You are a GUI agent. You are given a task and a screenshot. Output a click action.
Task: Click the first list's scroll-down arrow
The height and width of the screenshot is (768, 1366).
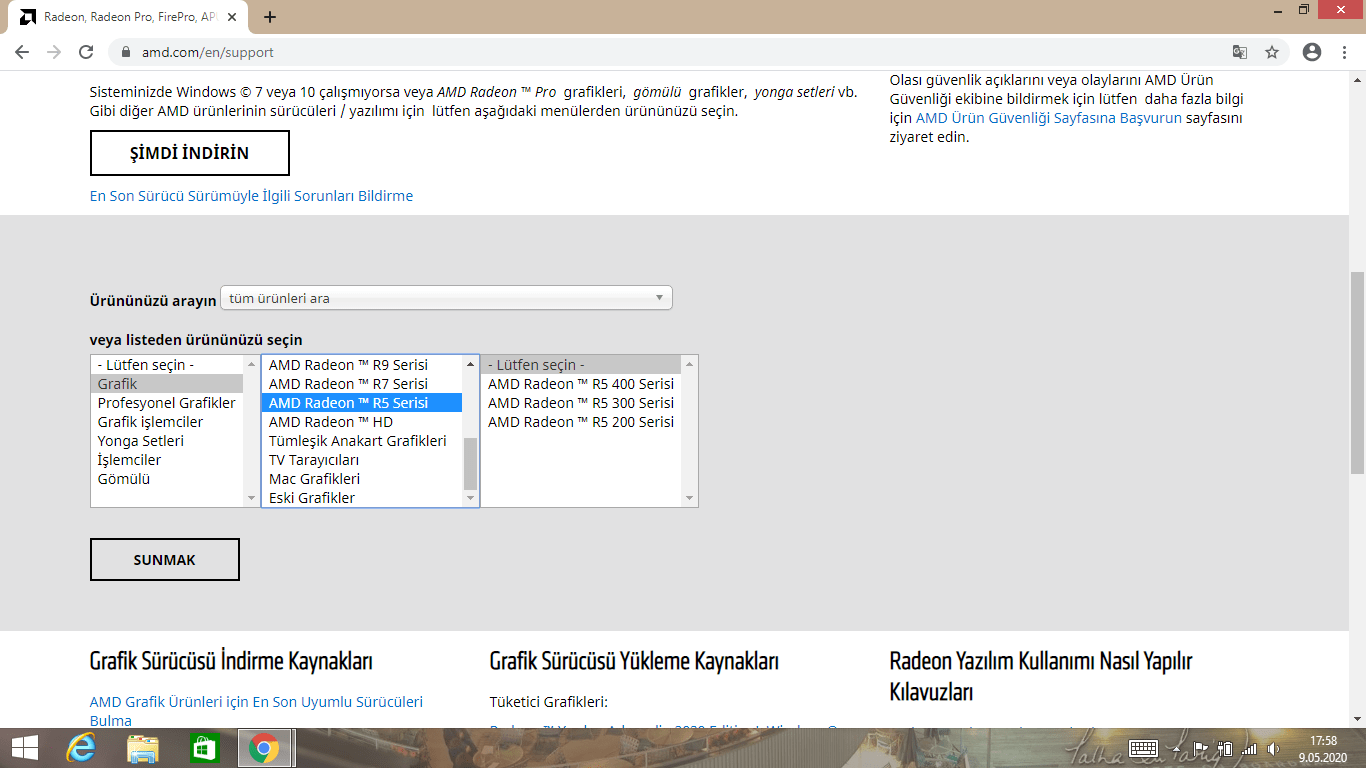pyautogui.click(x=251, y=499)
